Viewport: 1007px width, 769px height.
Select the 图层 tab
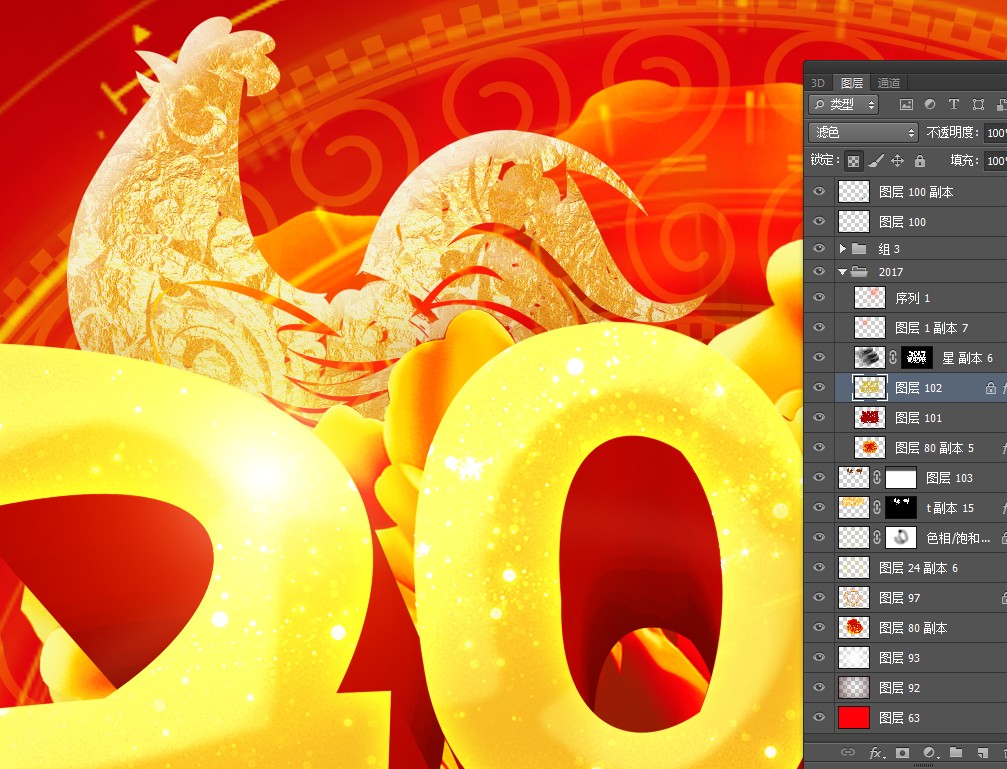coord(852,83)
